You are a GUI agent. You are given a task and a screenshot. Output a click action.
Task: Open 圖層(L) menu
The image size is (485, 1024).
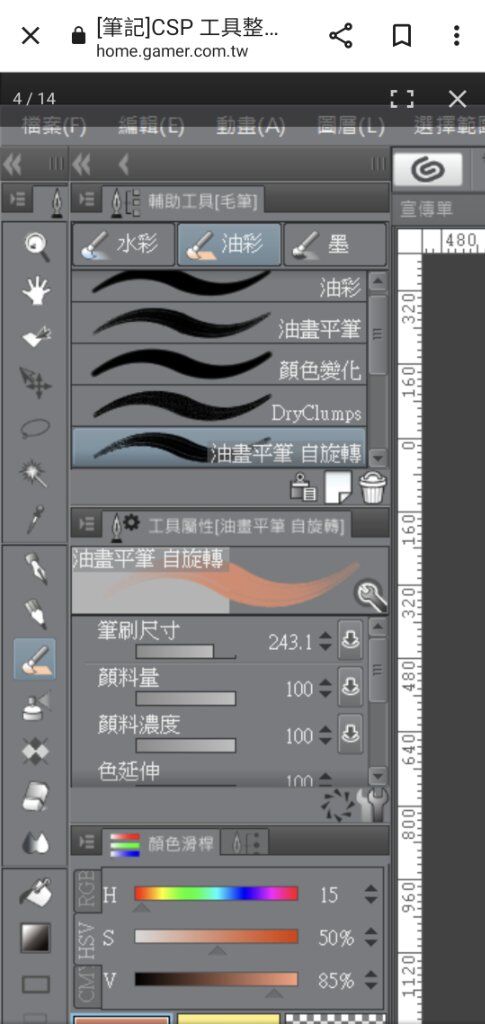(351, 125)
